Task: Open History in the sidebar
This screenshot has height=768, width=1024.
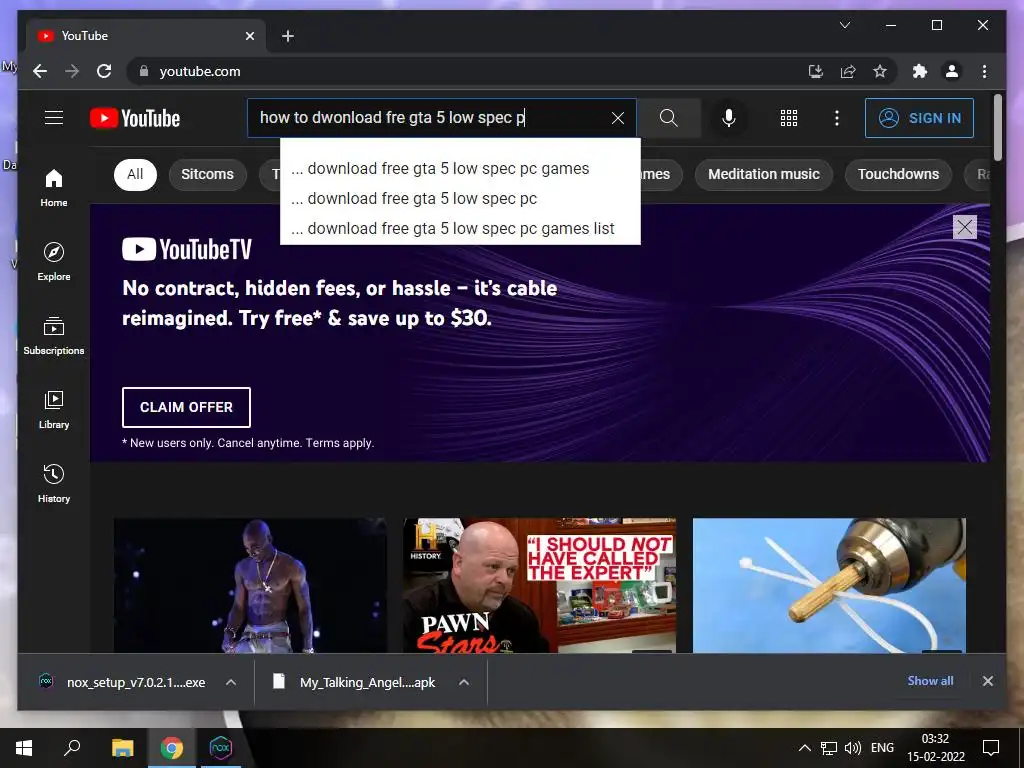Action: 54,484
